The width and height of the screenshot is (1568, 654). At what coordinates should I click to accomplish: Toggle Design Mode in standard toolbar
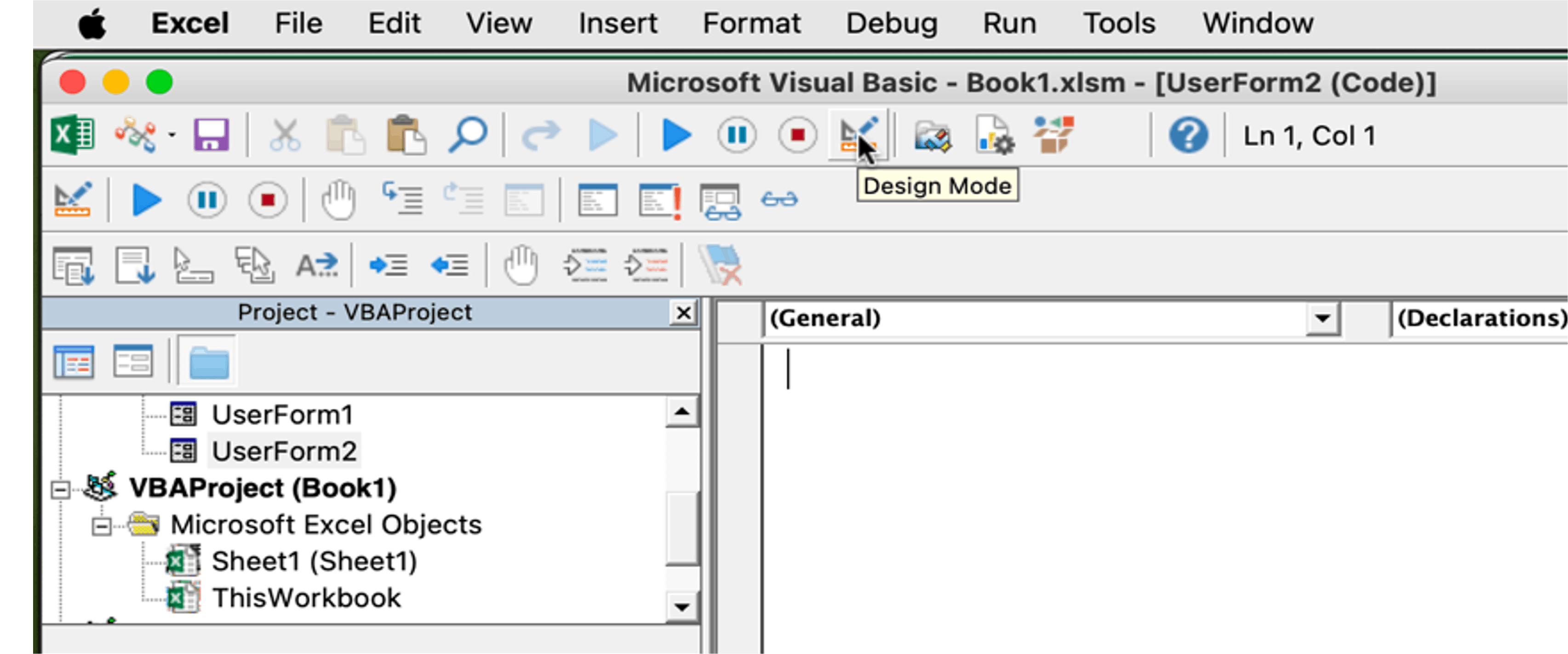[858, 135]
